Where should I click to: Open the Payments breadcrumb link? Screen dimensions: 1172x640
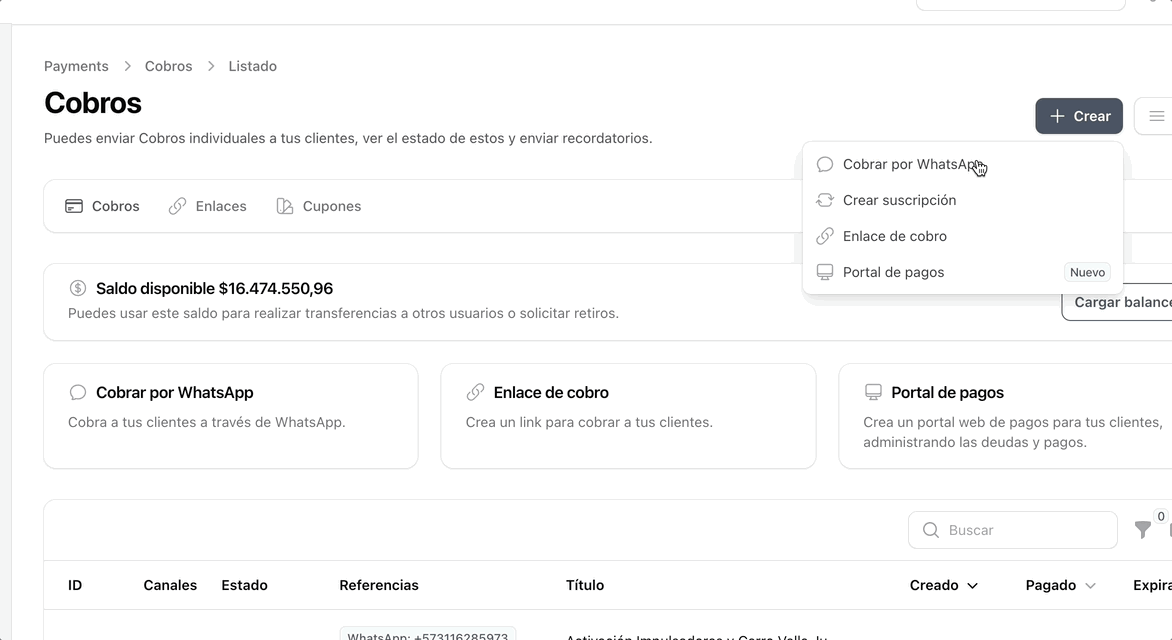point(76,65)
